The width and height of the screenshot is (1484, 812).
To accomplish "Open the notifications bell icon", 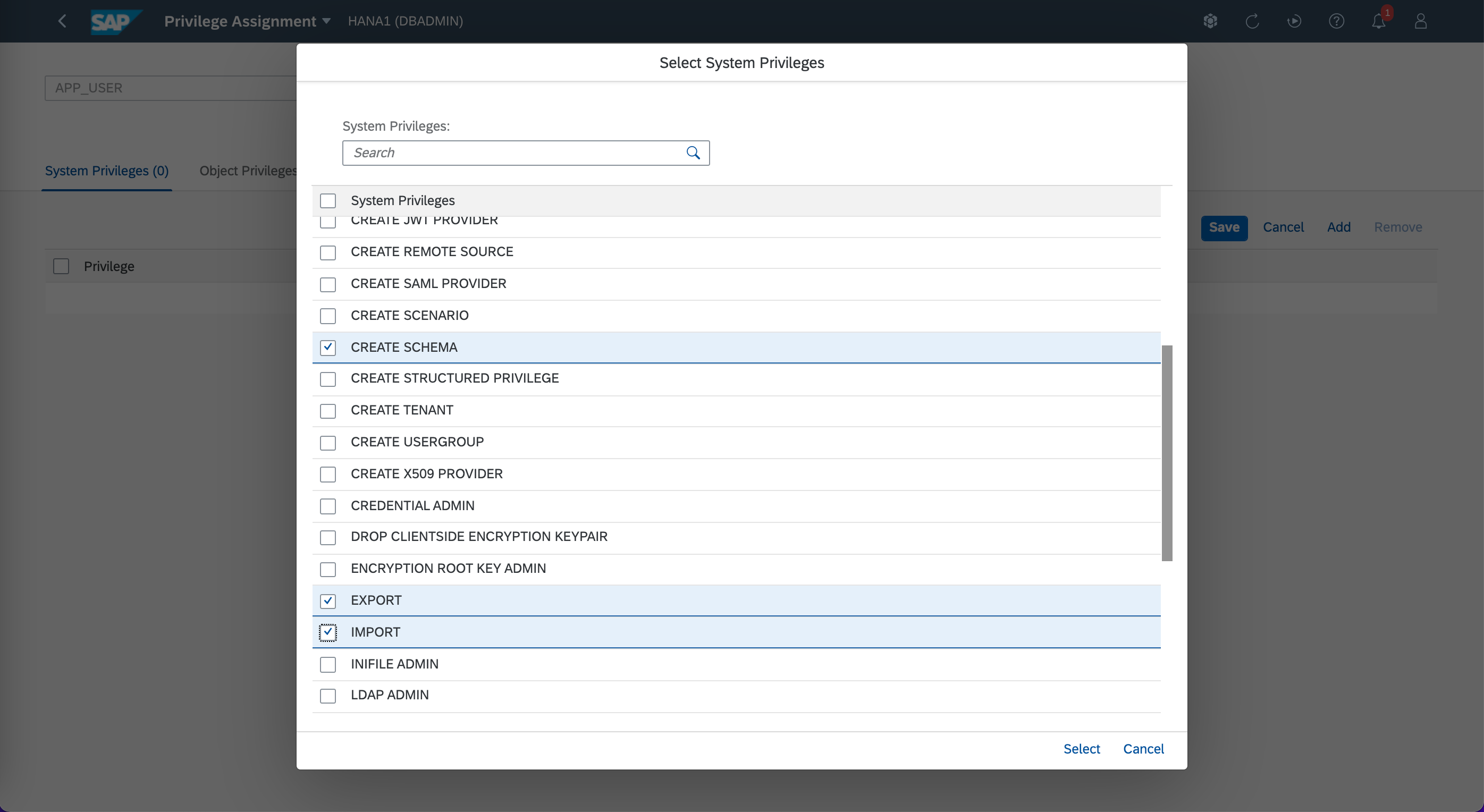I will coord(1378,21).
